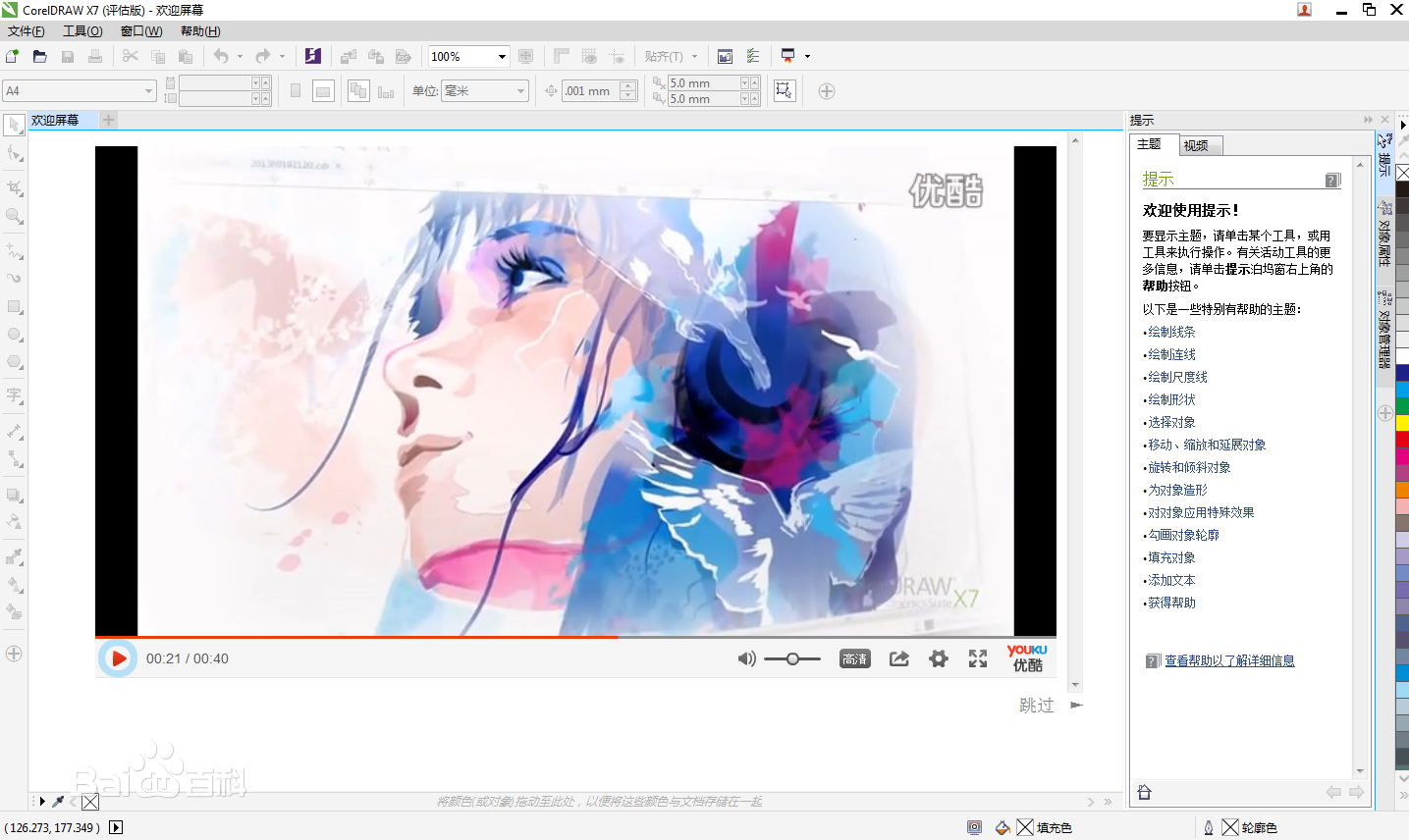Select the Ellipse tool
This screenshot has width=1409, height=840.
[15, 335]
